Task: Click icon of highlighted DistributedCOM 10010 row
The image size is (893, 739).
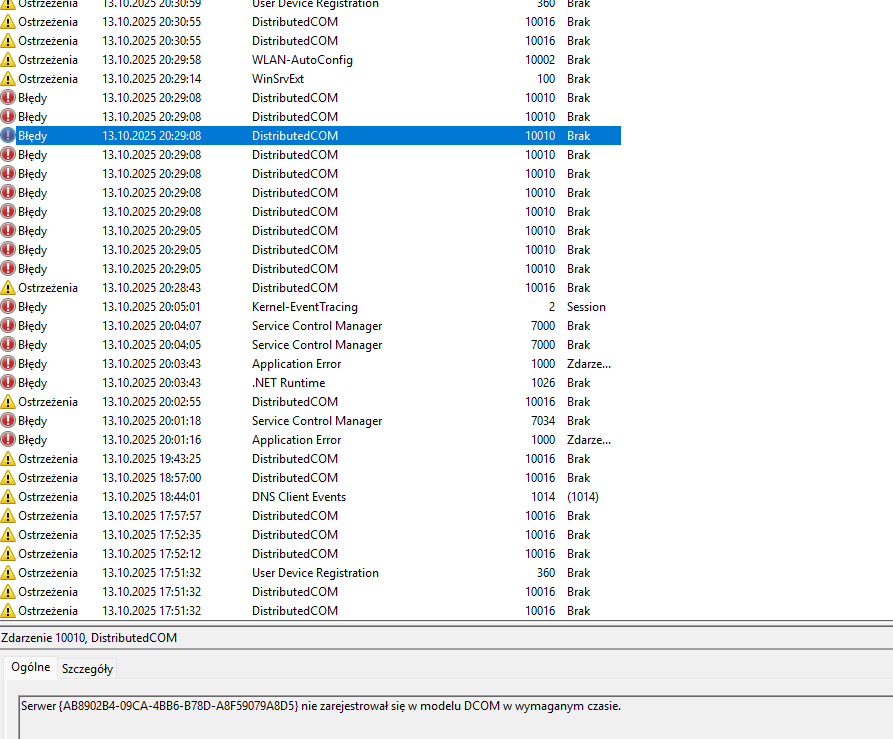Action: pyautogui.click(x=8, y=136)
